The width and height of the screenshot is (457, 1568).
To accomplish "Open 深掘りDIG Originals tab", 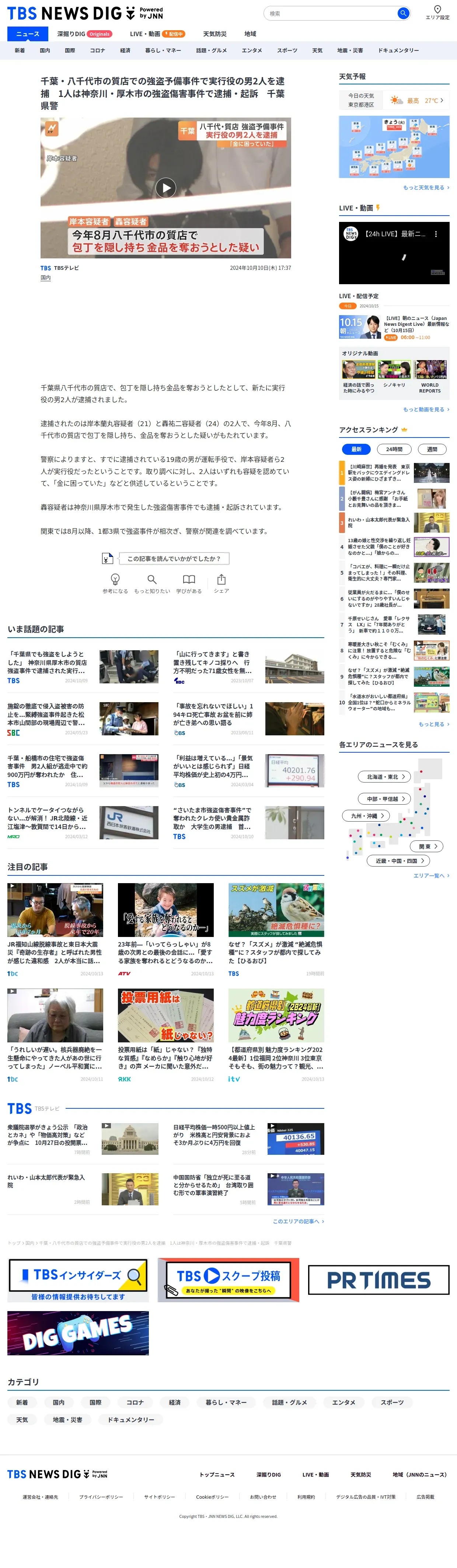I will pyautogui.click(x=85, y=34).
